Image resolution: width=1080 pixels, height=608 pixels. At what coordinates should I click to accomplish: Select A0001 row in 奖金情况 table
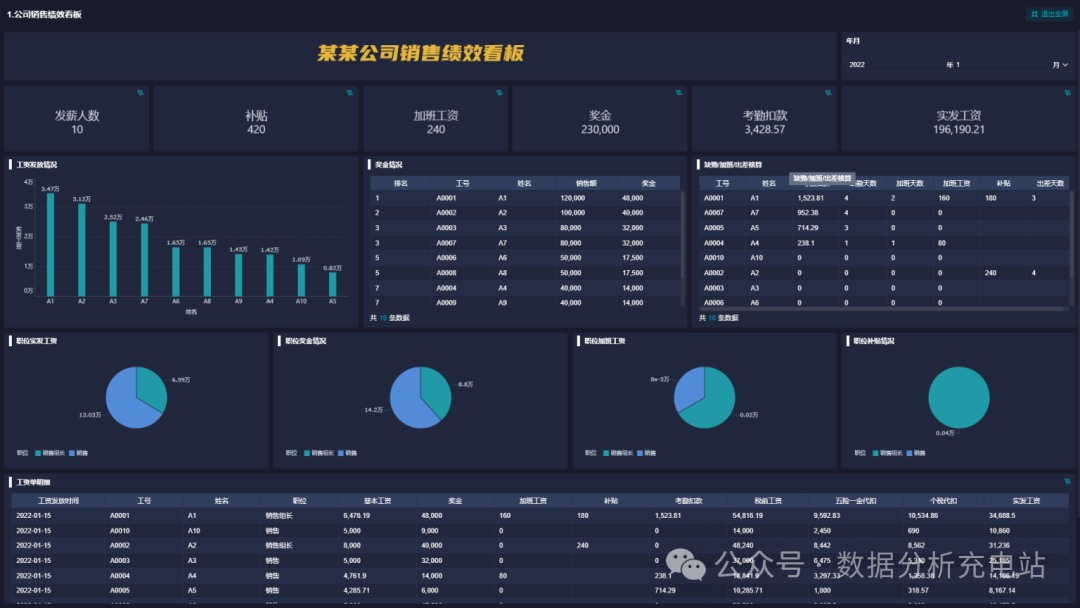526,198
